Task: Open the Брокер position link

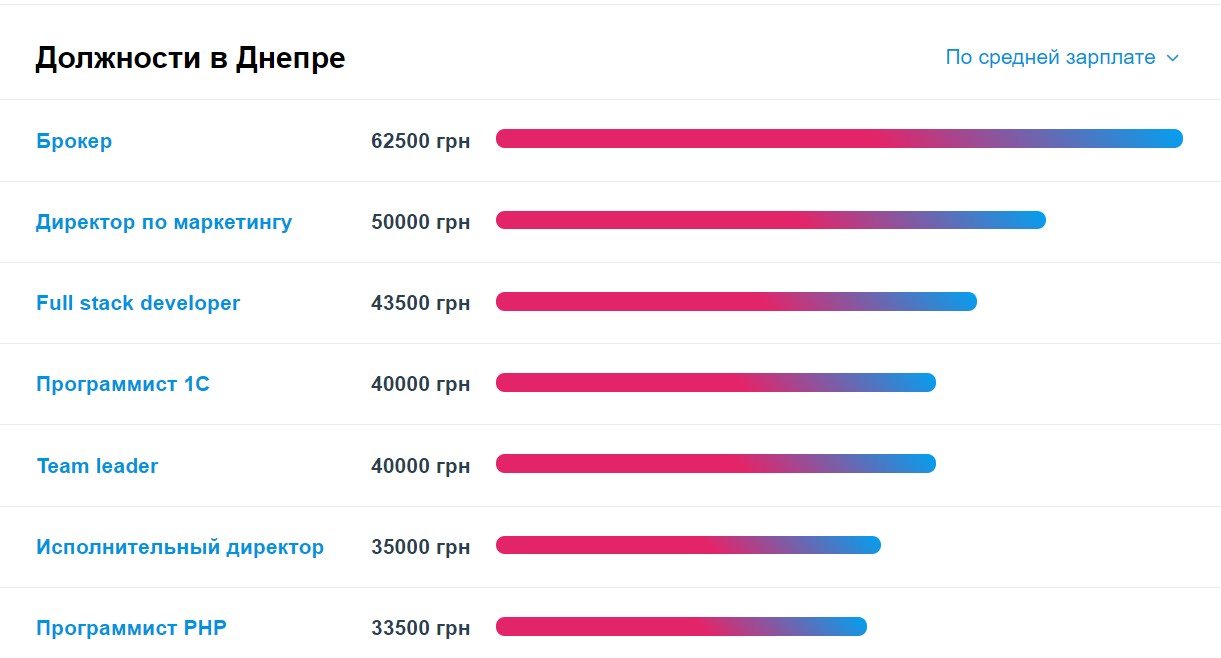Action: click(74, 141)
